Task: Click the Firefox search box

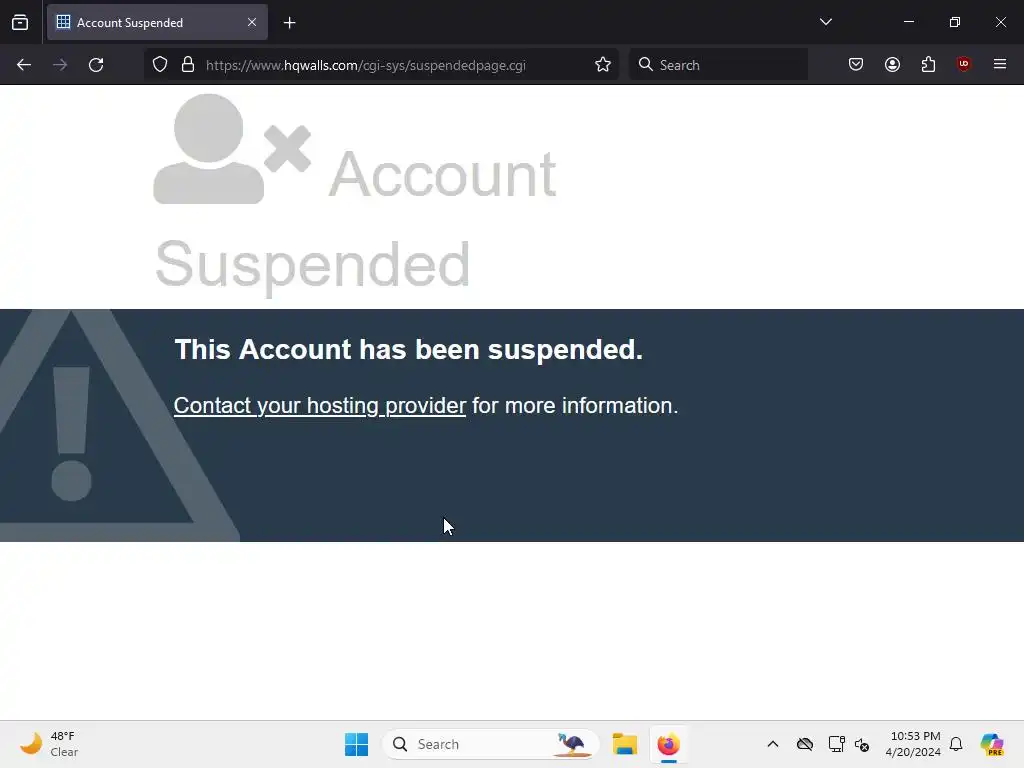Action: click(718, 65)
